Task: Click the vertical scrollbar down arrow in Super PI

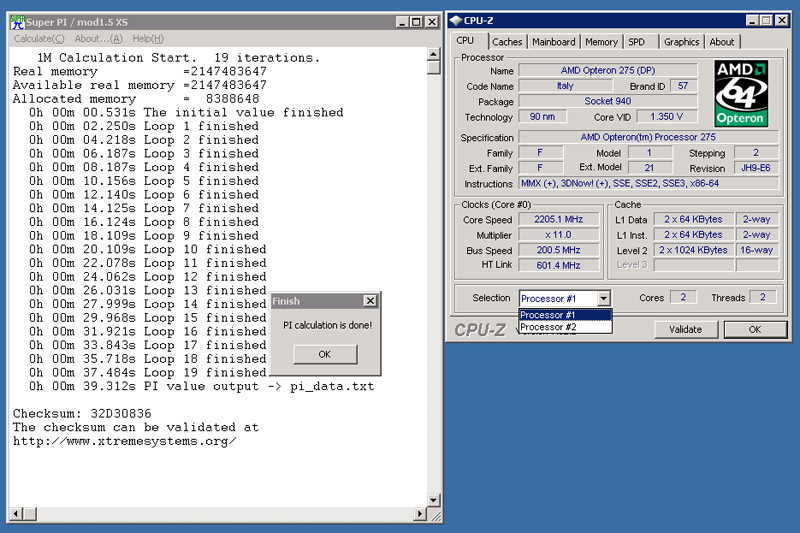Action: [434, 500]
